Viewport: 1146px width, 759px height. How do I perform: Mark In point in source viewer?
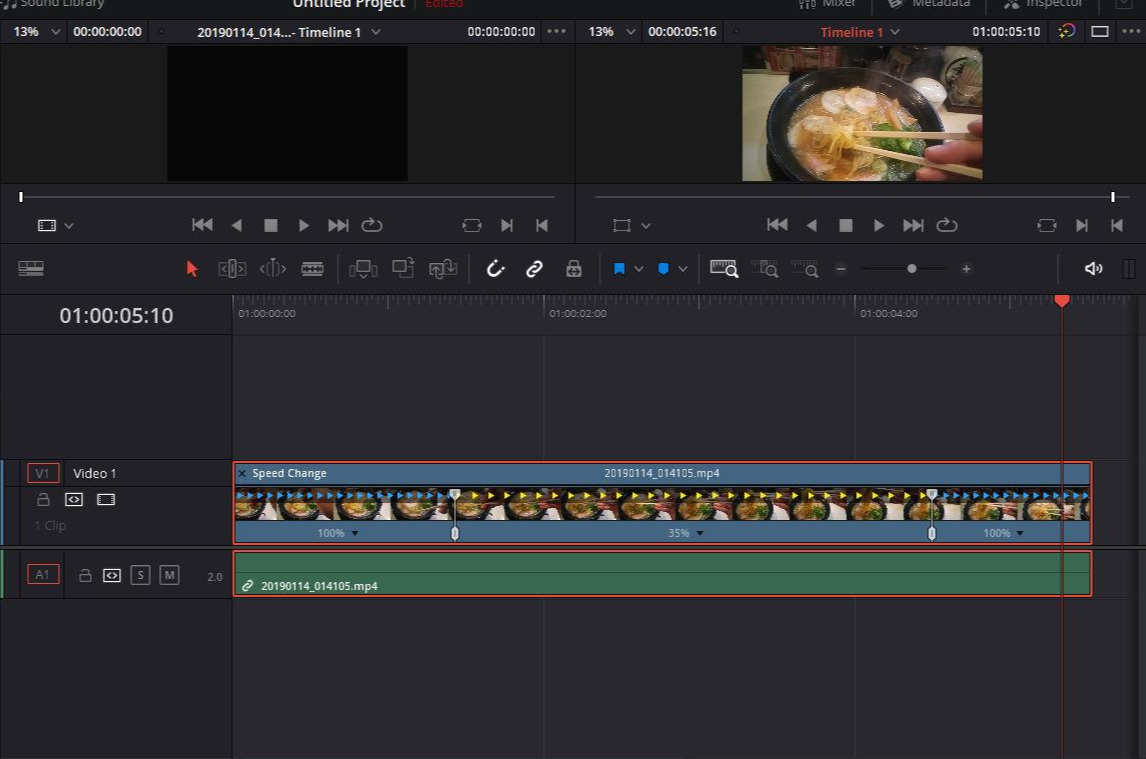point(506,225)
